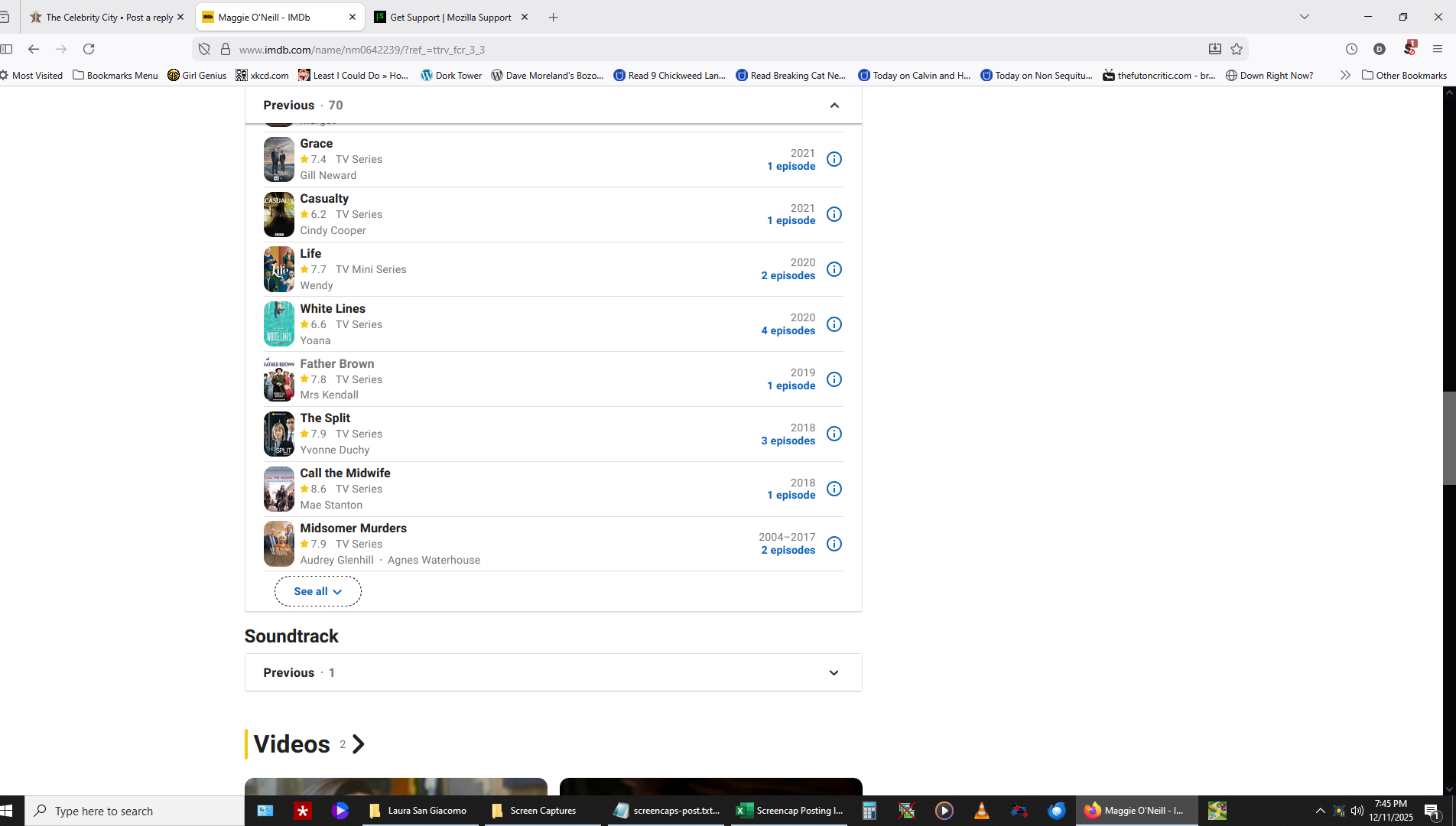Open site security lock info
1456x826 pixels.
point(226,49)
